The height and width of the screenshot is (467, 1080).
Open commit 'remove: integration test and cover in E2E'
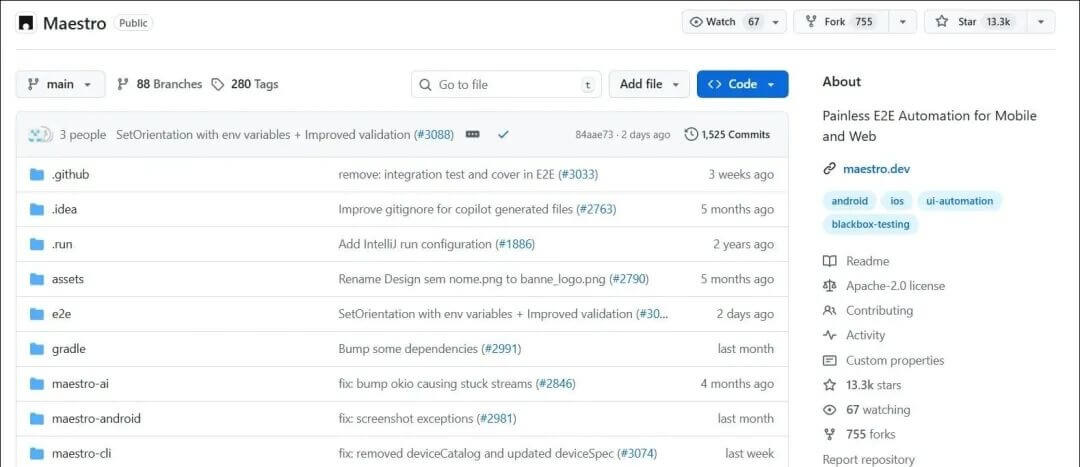447,175
